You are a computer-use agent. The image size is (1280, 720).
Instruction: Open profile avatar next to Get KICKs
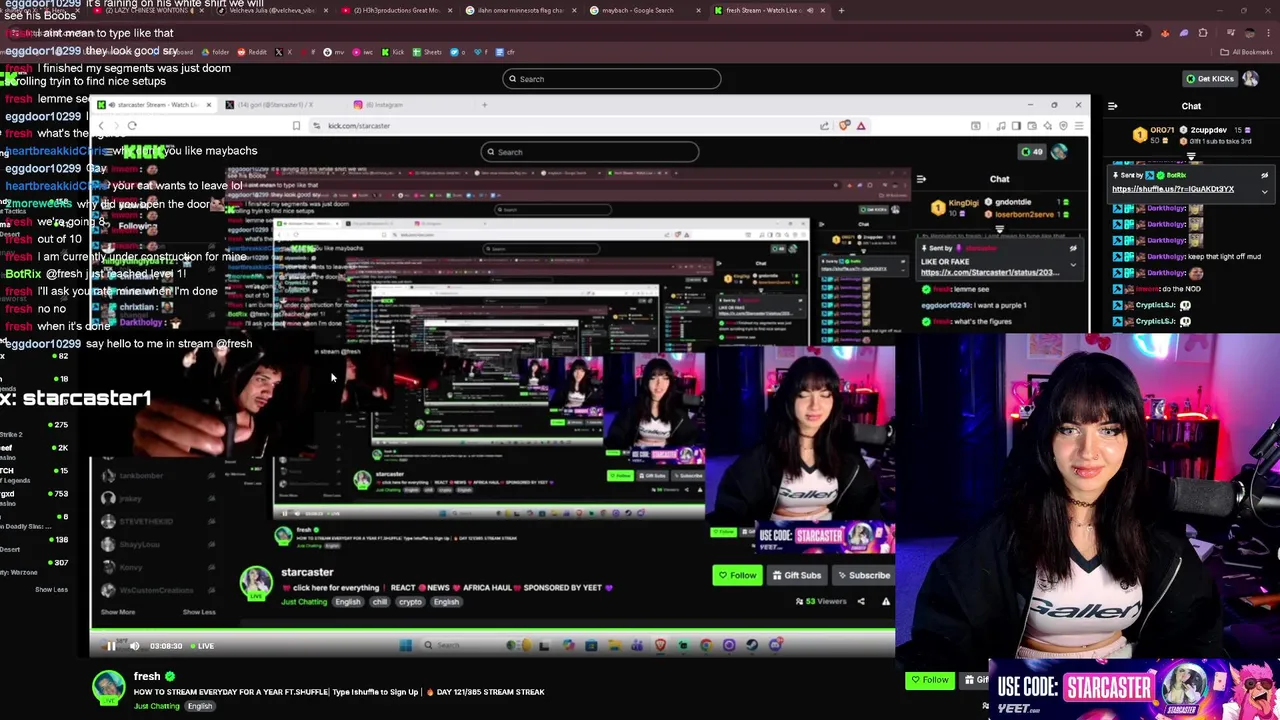pos(1250,79)
